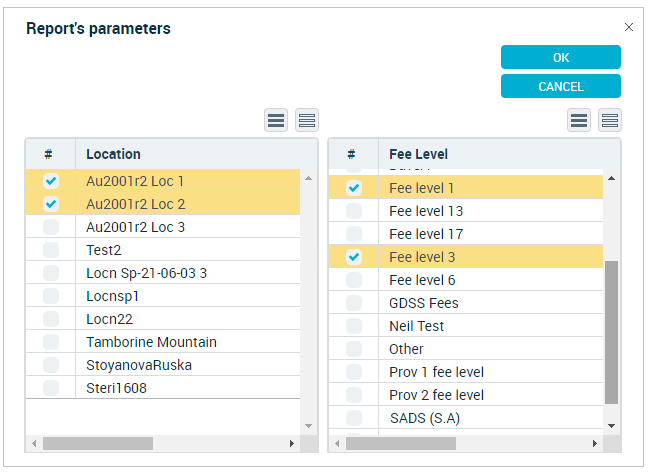Click the Fee Level list scroll-right arrow
Screen dimensions: 648x474
click(595, 443)
